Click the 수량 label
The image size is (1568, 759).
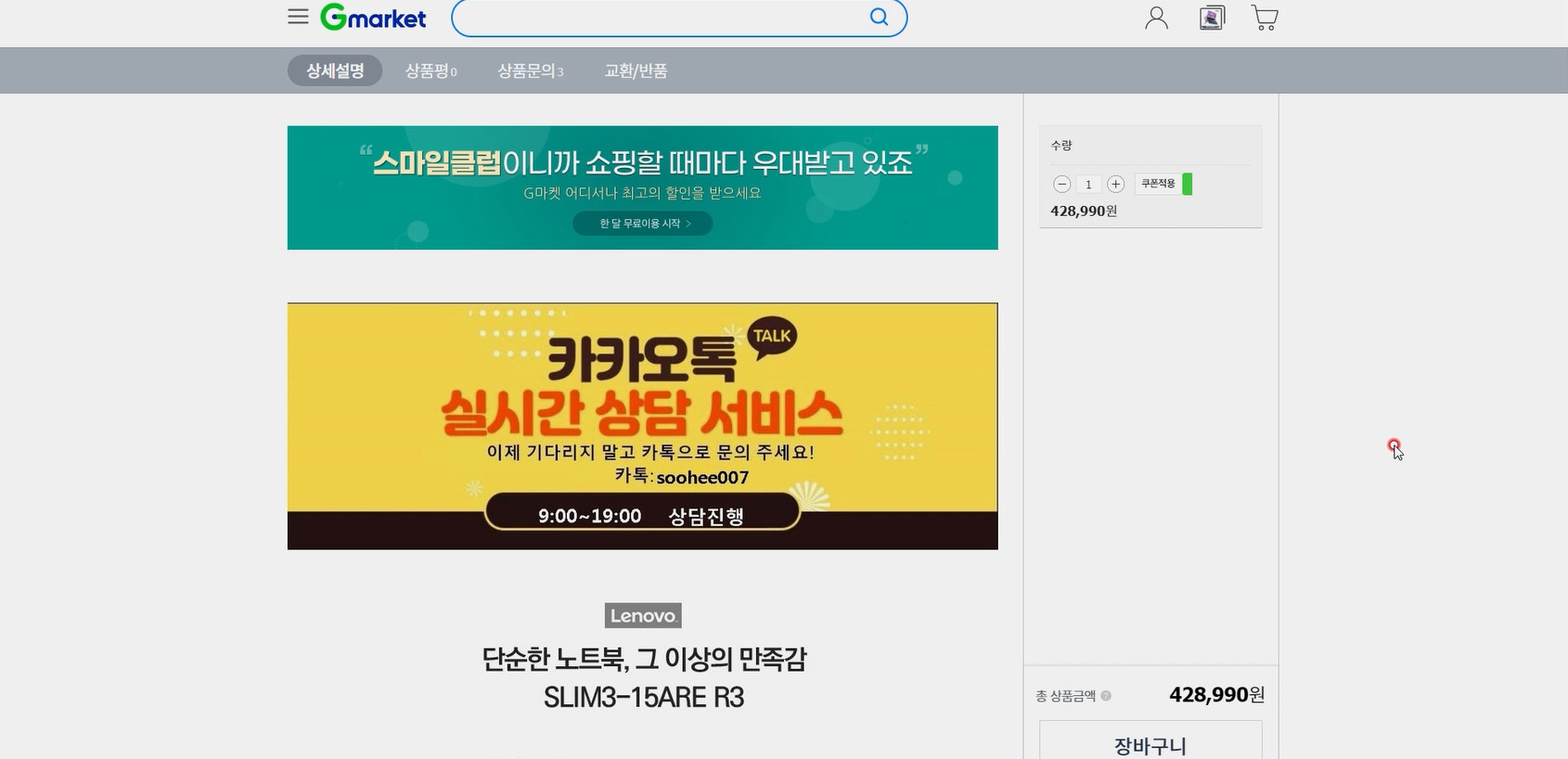point(1061,146)
